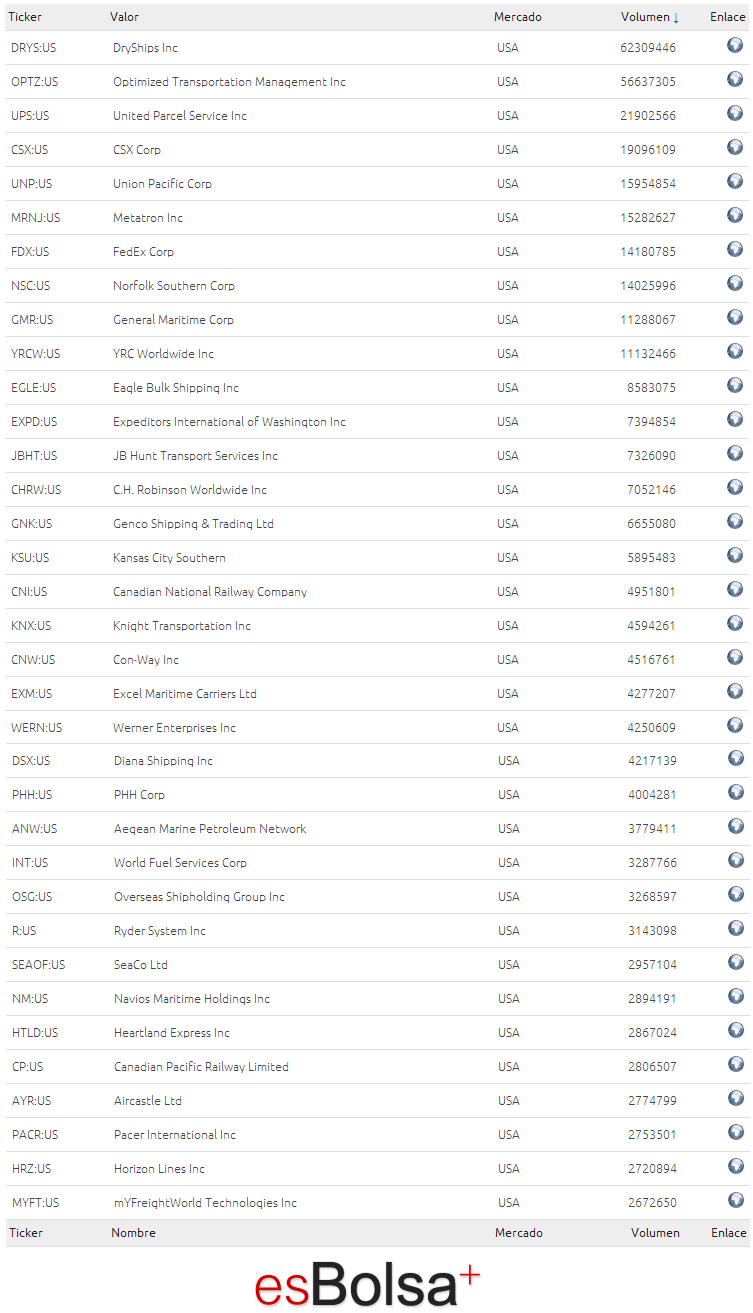
Task: Click the Canadian National Railway Company row
Action: pyautogui.click(x=377, y=592)
